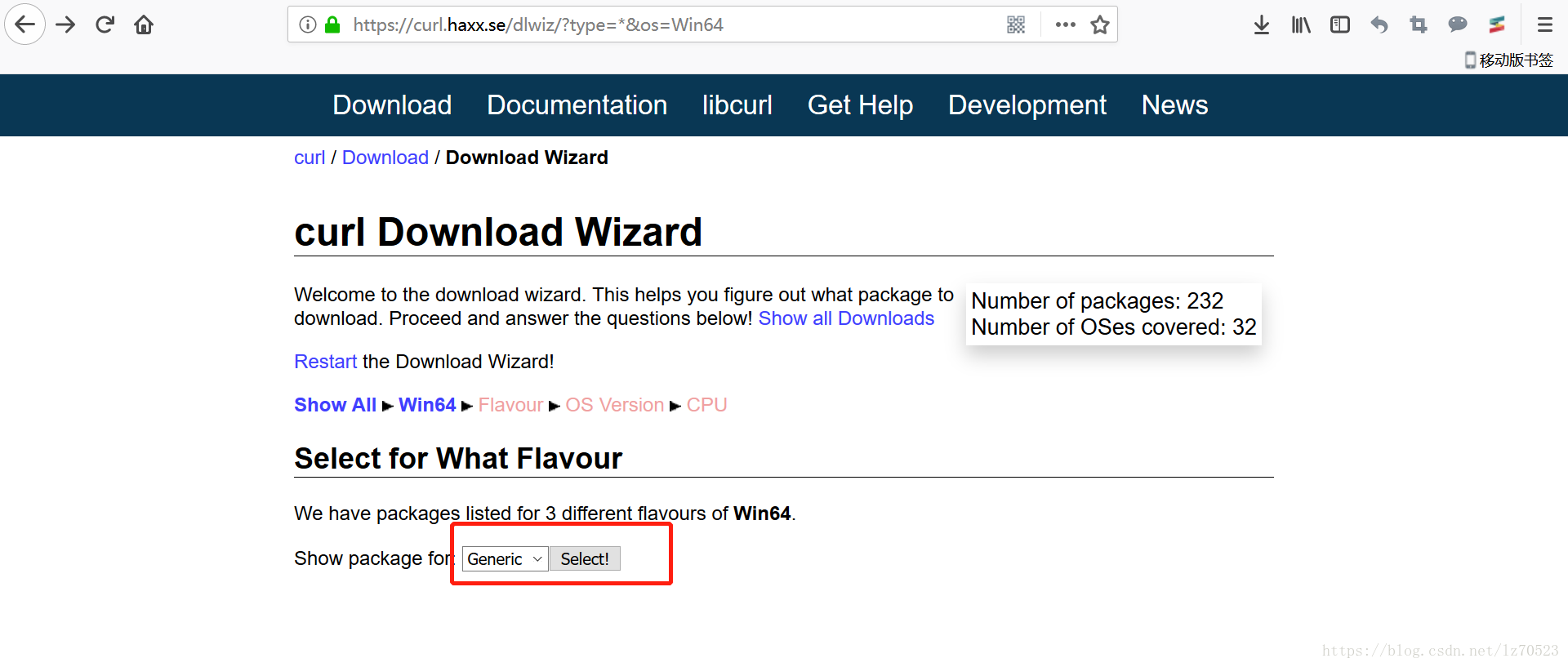
Task: Click the OS Version step label
Action: tap(615, 405)
